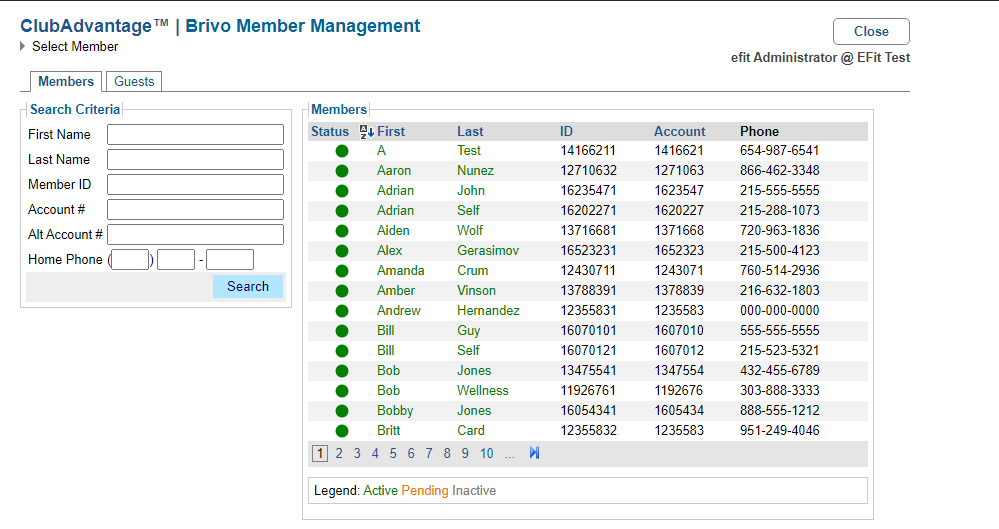Screen dimensions: 999x529
Task: Click phone 215-288-1073
Action: coord(780,211)
